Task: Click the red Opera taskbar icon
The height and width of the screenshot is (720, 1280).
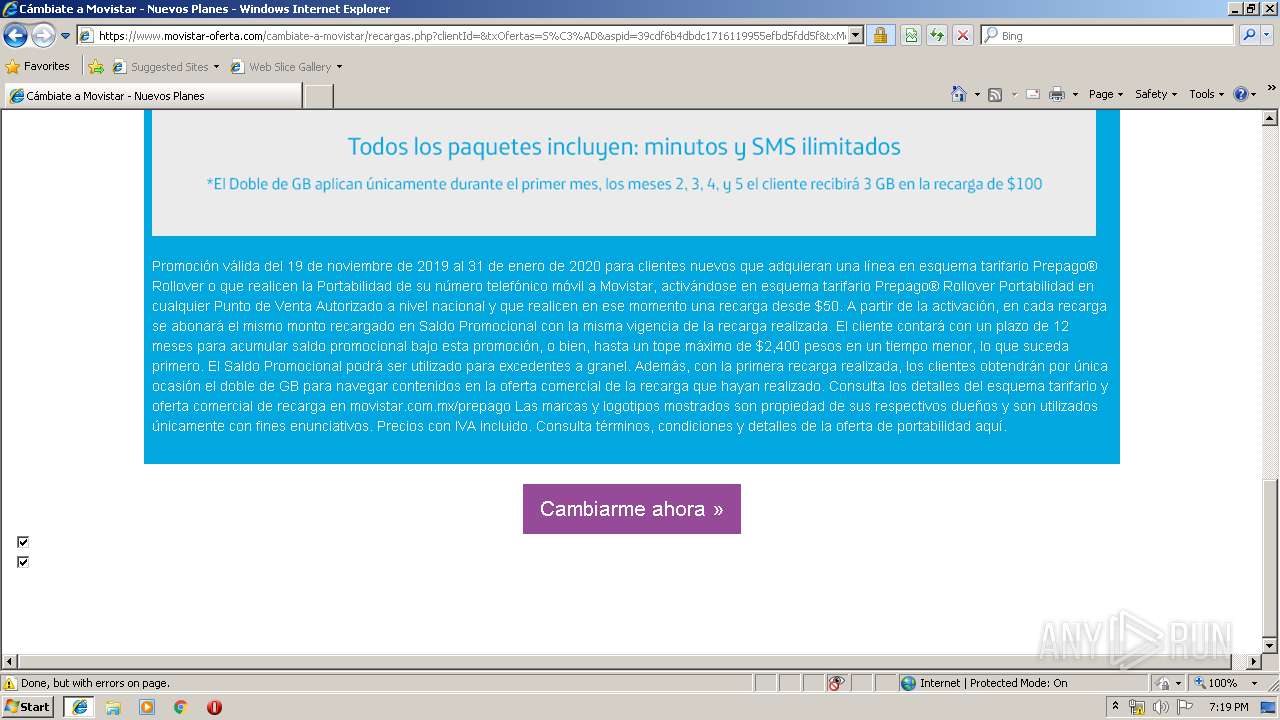Action: 214,707
